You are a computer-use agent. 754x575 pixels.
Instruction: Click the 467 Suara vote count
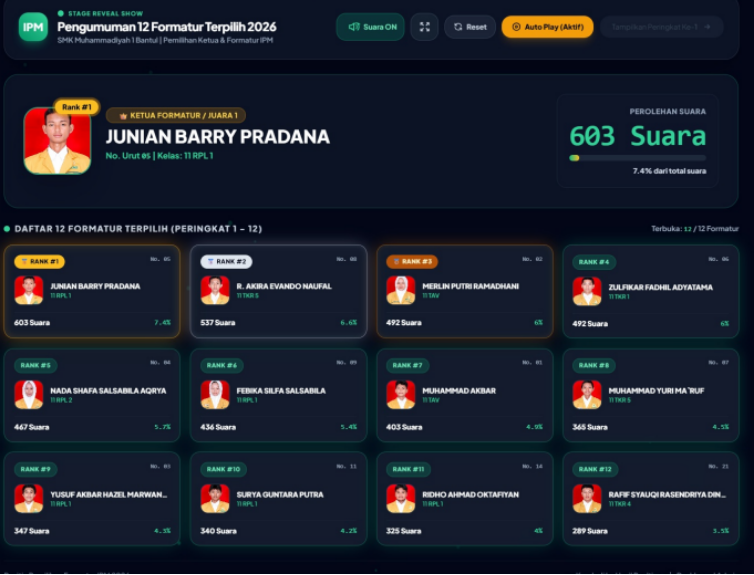(x=32, y=427)
